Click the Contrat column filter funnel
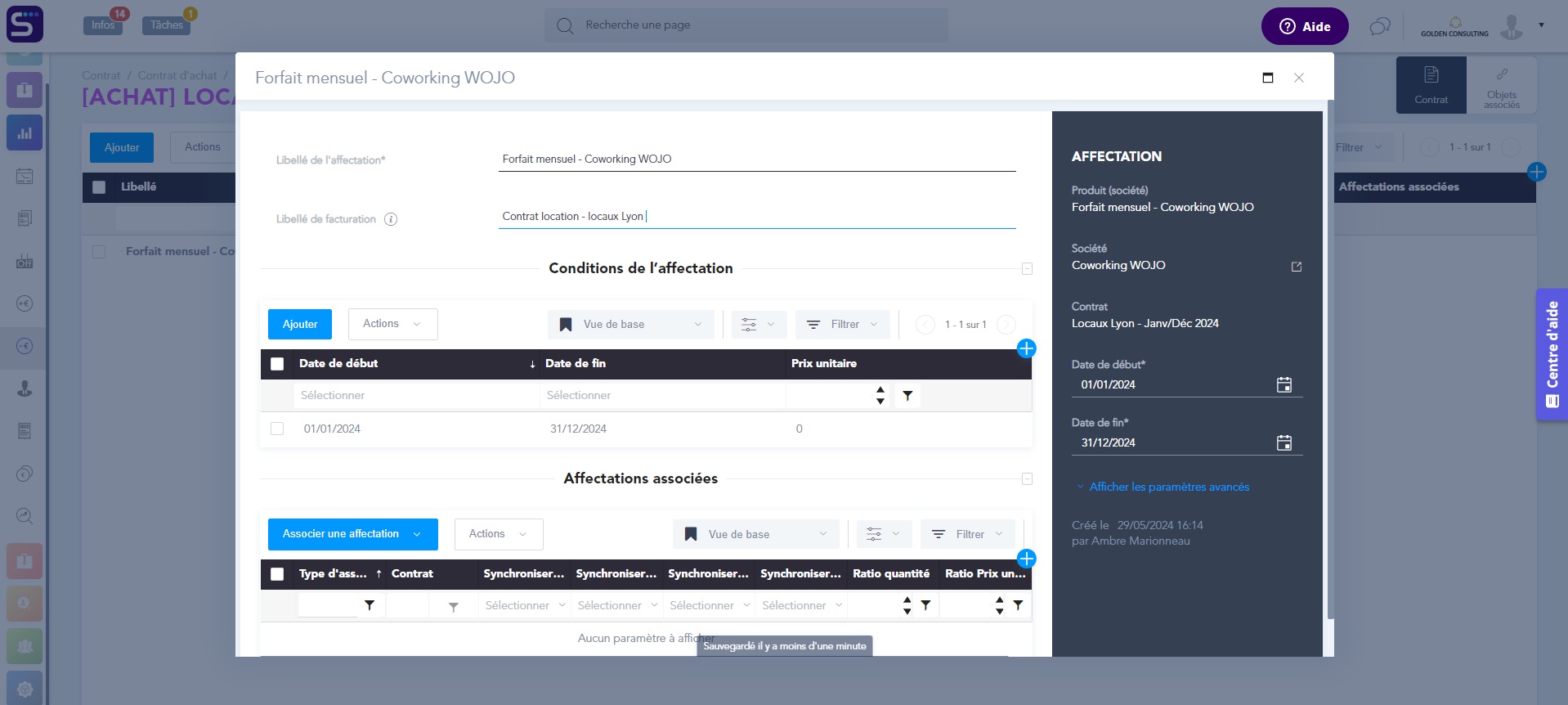The width and height of the screenshot is (1568, 705). tap(454, 606)
